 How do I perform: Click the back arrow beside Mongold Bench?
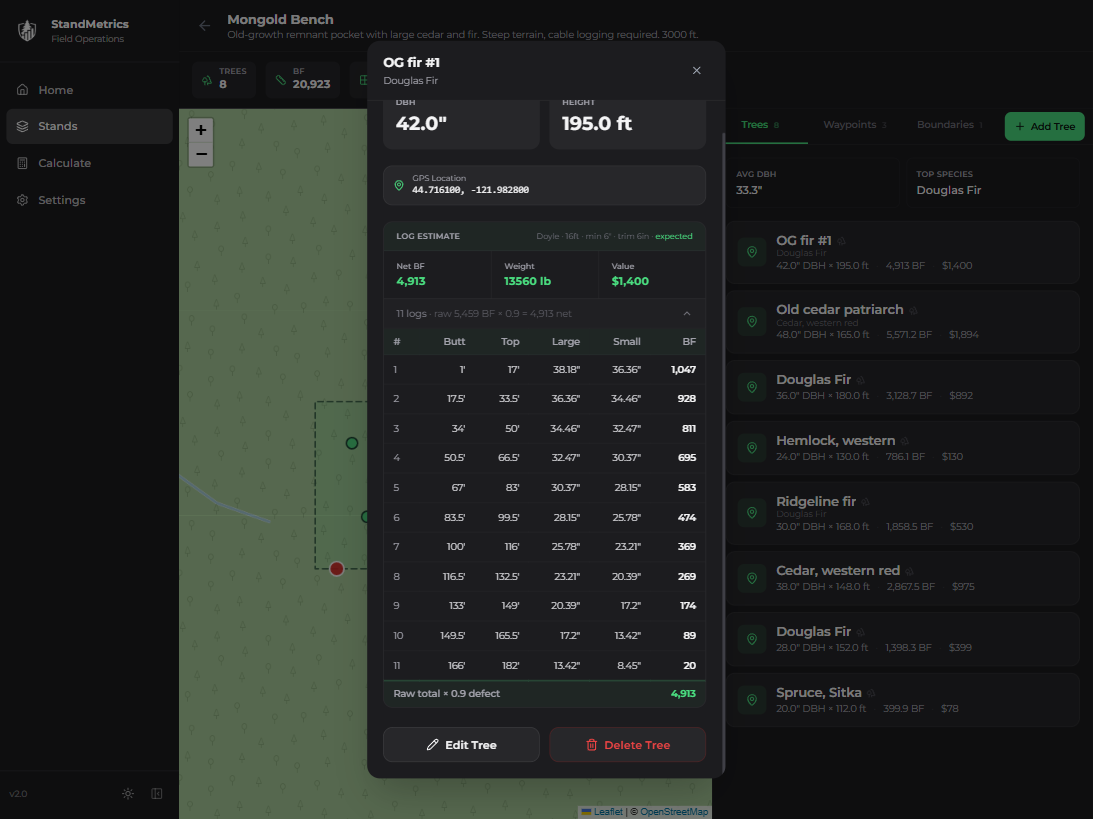point(205,26)
